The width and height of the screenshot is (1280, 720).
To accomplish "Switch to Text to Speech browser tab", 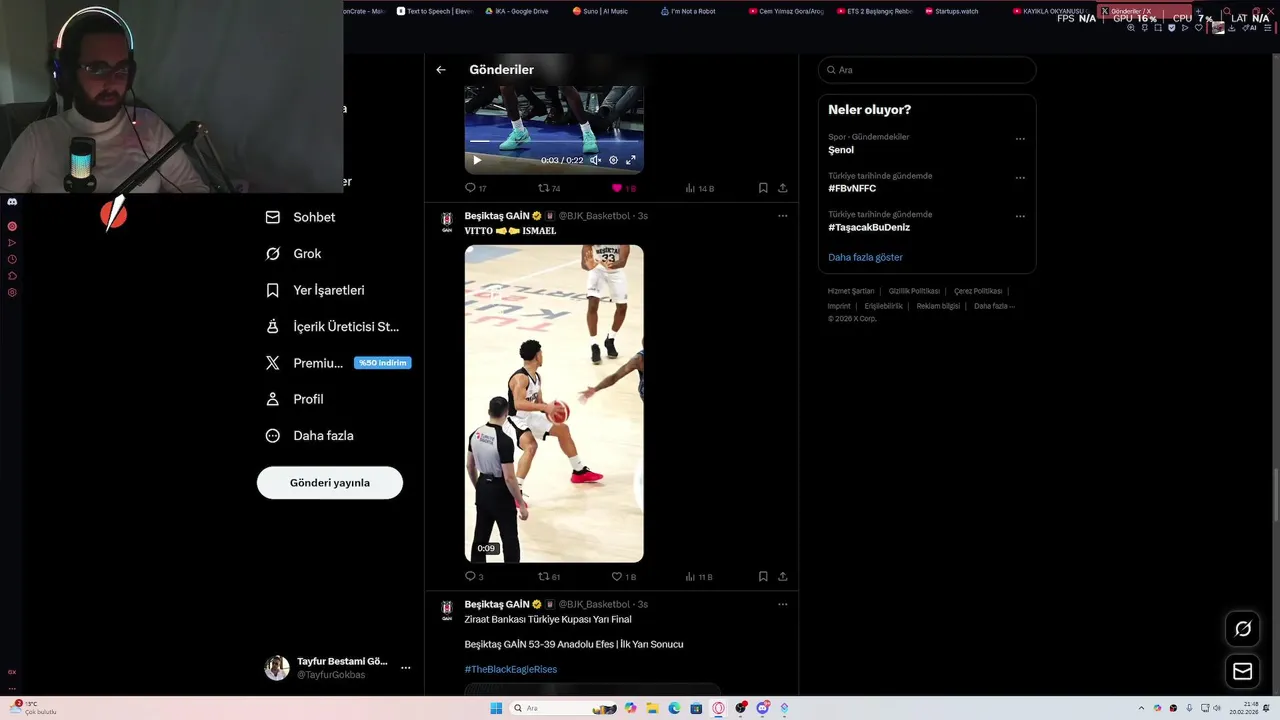I will pyautogui.click(x=434, y=11).
